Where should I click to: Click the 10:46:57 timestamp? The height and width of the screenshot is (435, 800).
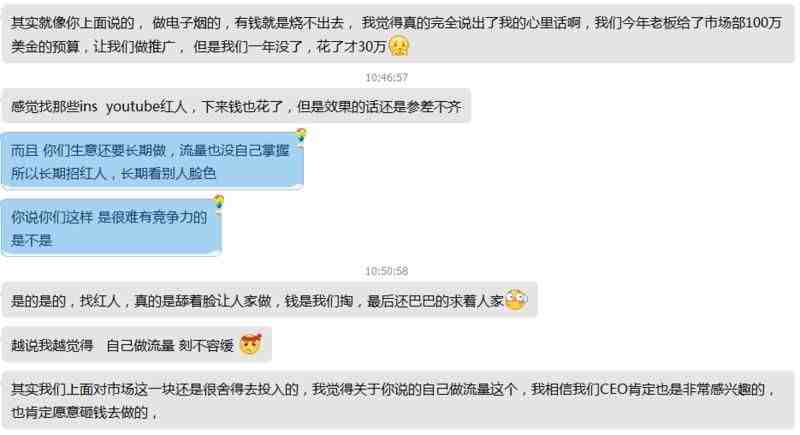tap(386, 78)
